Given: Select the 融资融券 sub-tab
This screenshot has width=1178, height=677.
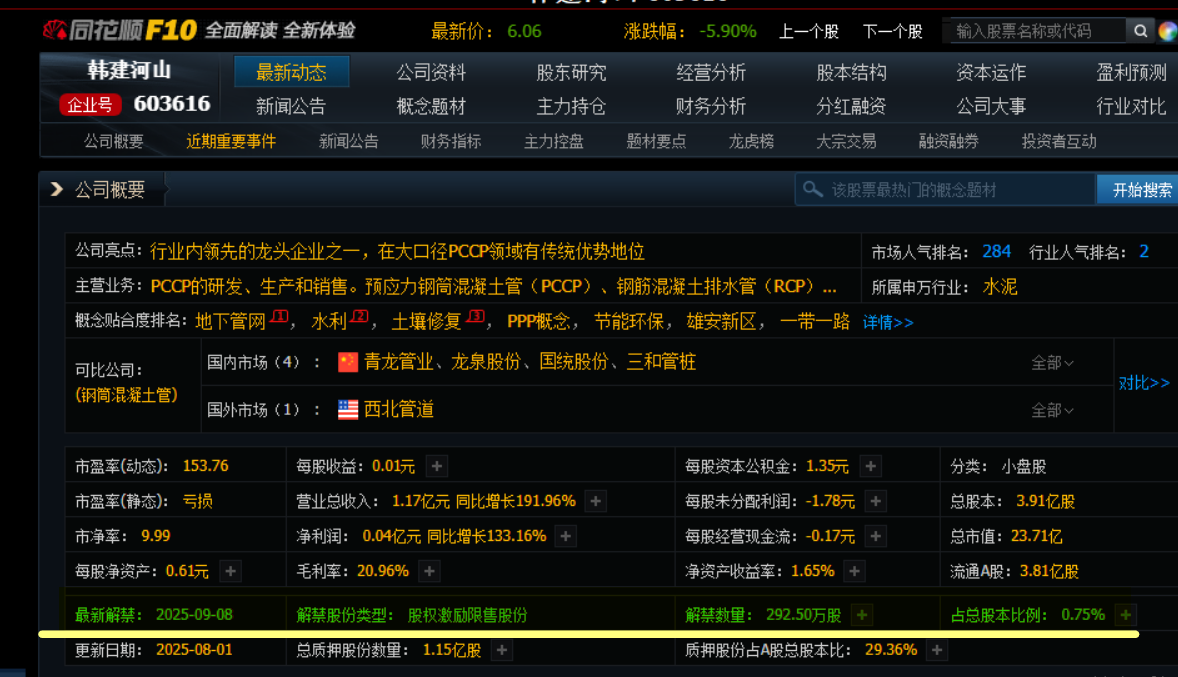Looking at the screenshot, I should click(949, 141).
